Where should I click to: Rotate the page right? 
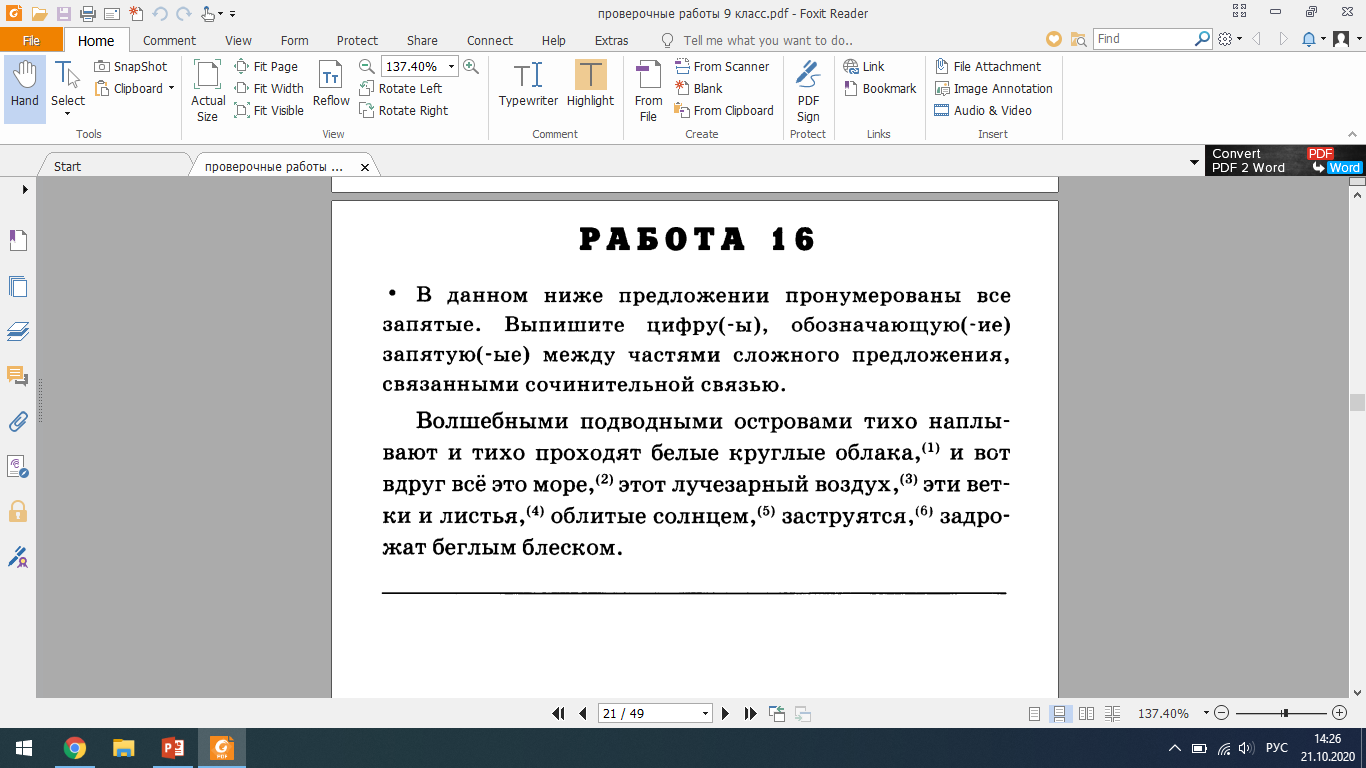point(404,110)
